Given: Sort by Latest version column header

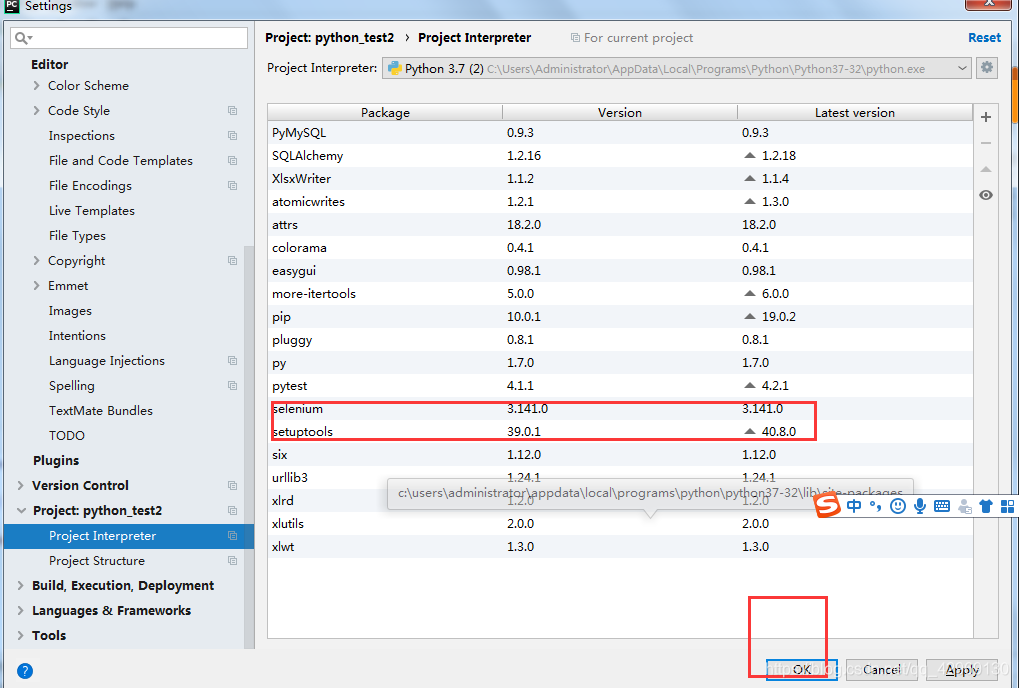Looking at the screenshot, I should coord(855,112).
